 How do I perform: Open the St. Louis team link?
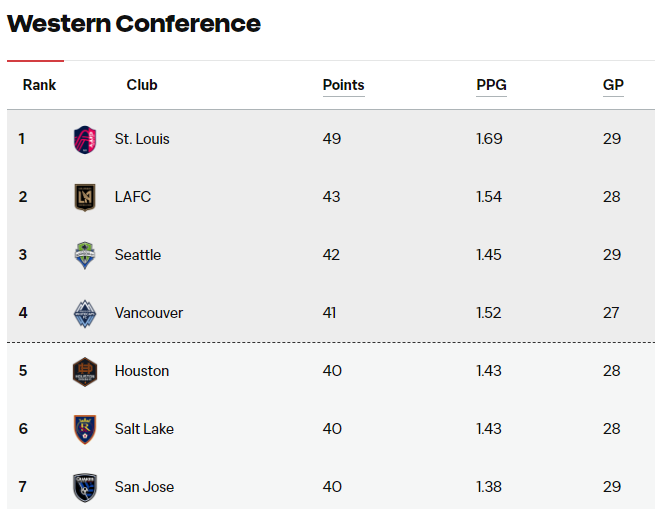pos(142,139)
